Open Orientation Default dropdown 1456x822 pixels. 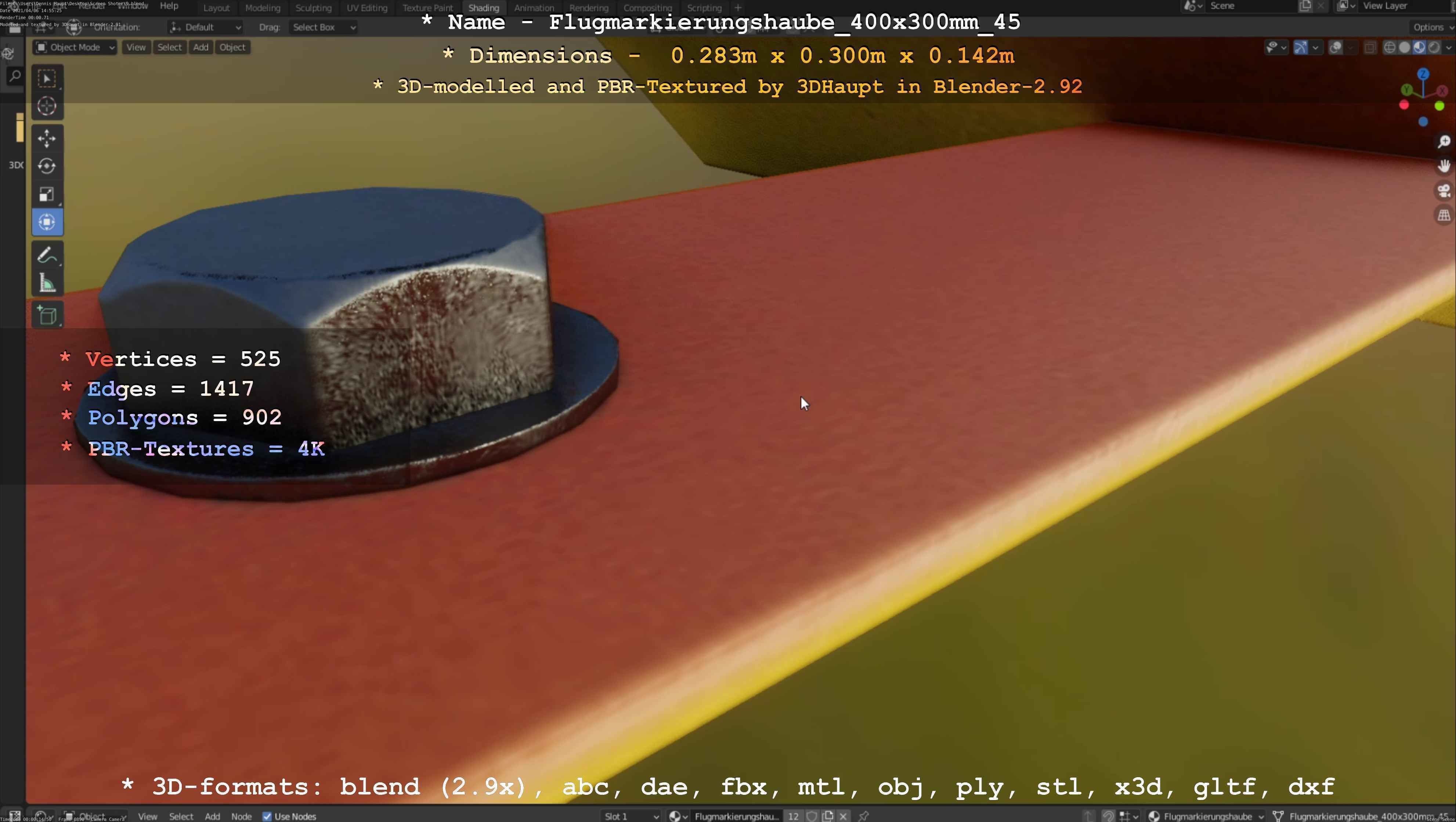point(205,27)
